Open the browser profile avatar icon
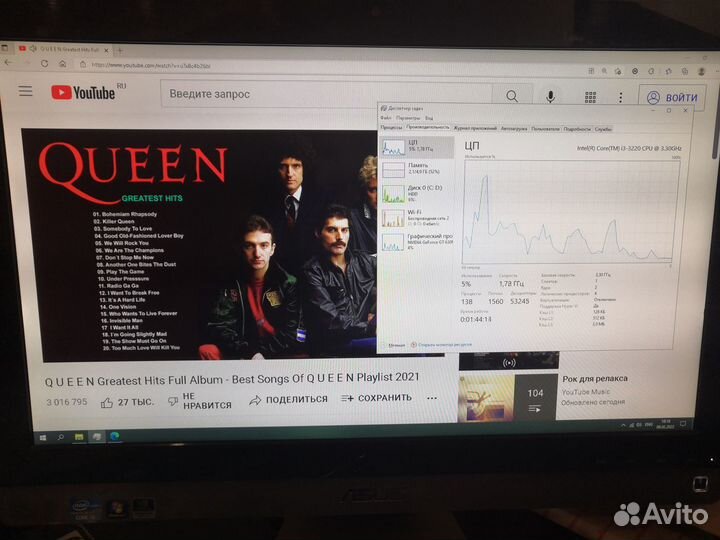The image size is (720, 540). pyautogui.click(x=701, y=72)
